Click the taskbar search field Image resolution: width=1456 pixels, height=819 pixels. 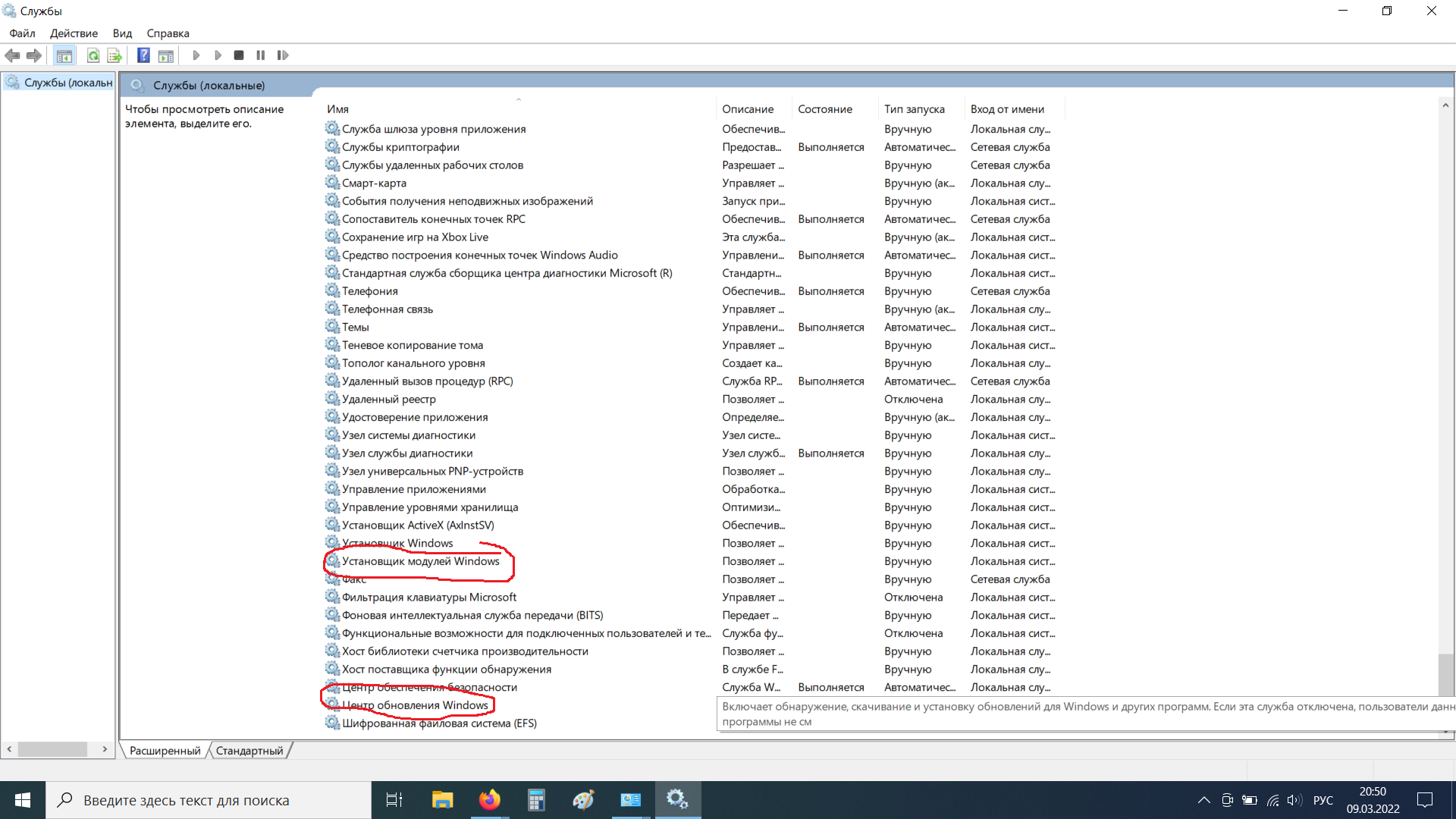click(209, 800)
